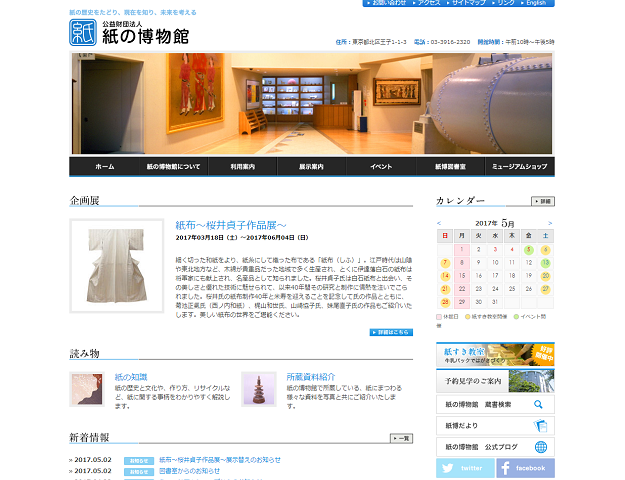The height and width of the screenshot is (480, 625).
Task: Switch site language to English
Action: [534, 3]
